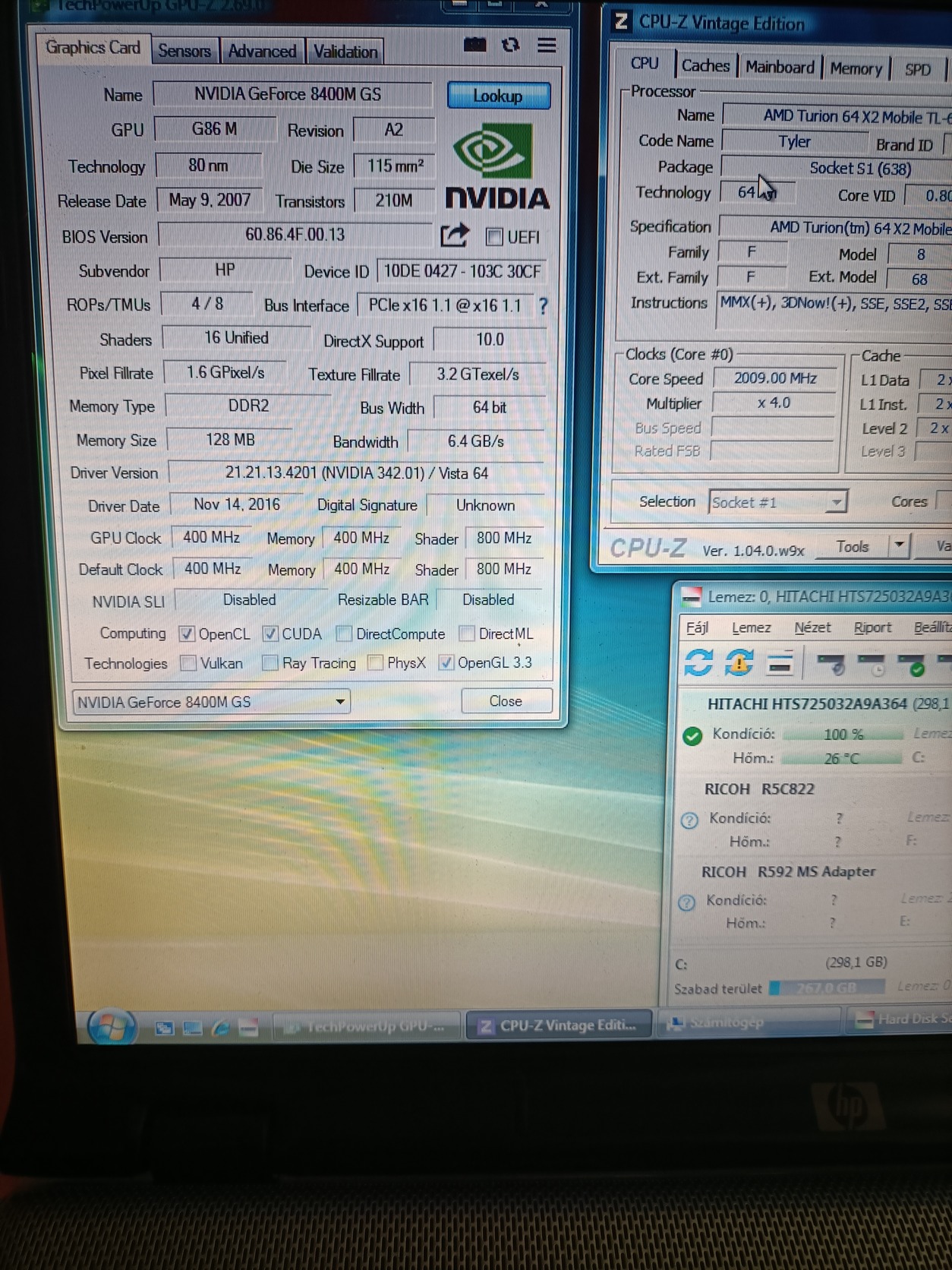
Task: Switch to CPU-Z Vintage Edition taskbar button
Action: 559,1025
